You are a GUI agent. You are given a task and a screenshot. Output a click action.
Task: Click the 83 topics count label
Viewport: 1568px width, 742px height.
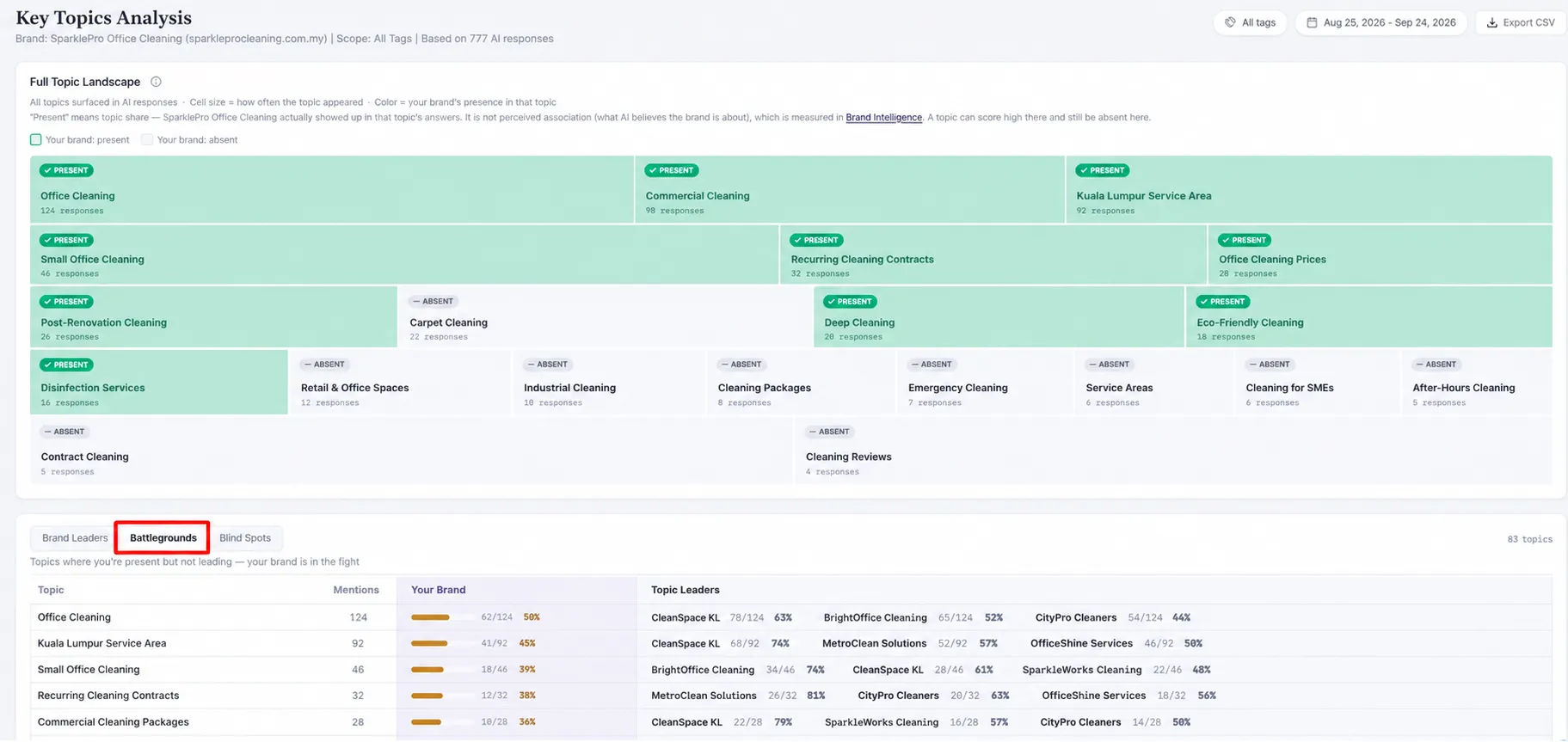point(1529,539)
